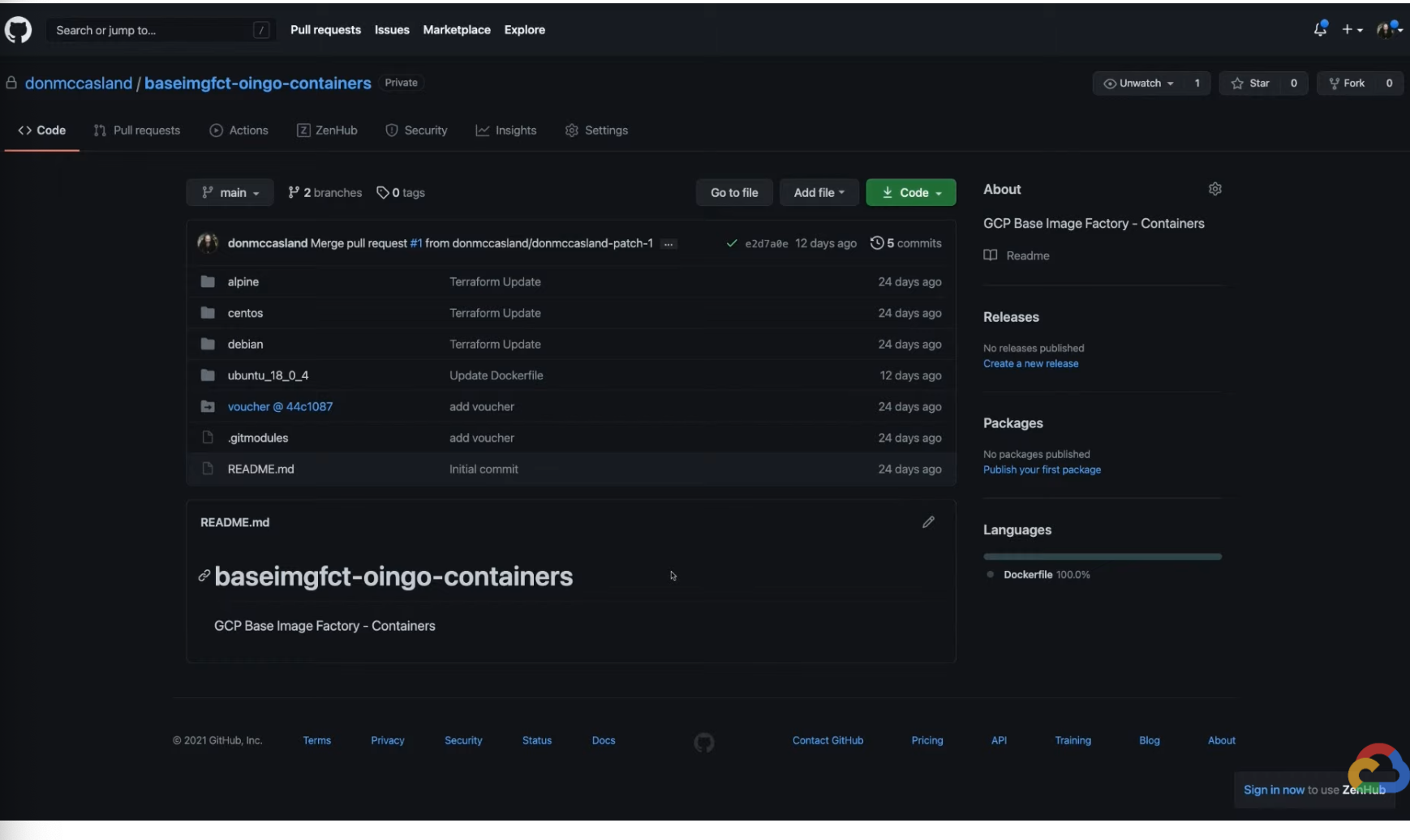Expand the Unwatch dropdown
The width and height of the screenshot is (1410, 840).
pyautogui.click(x=1138, y=83)
